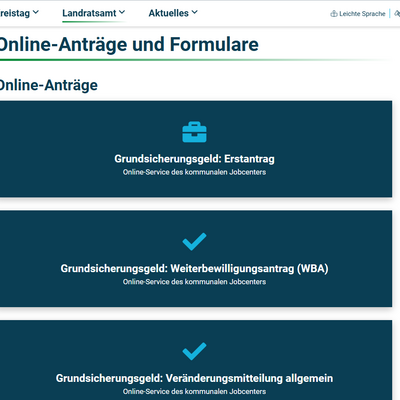Click the Online-Anträge und Formulare heading
Screen dimensions: 400x400
[129, 44]
